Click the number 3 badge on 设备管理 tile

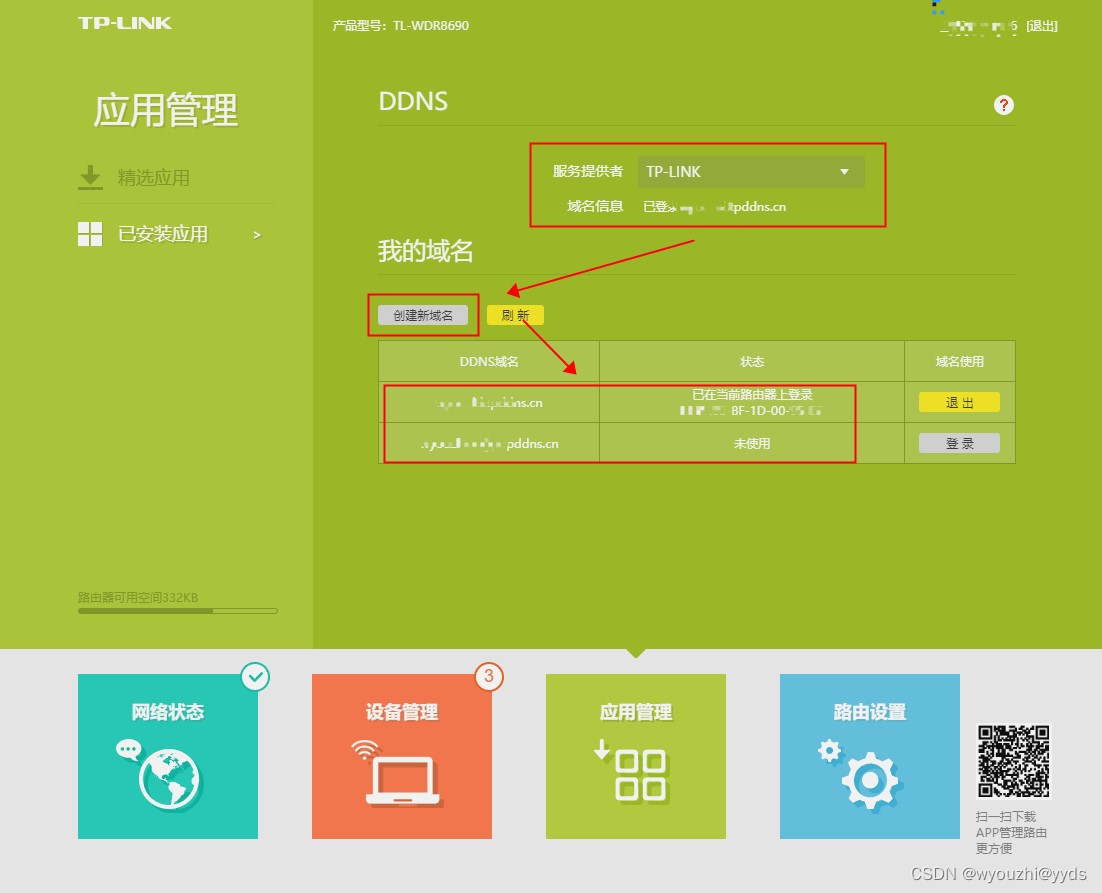click(489, 677)
